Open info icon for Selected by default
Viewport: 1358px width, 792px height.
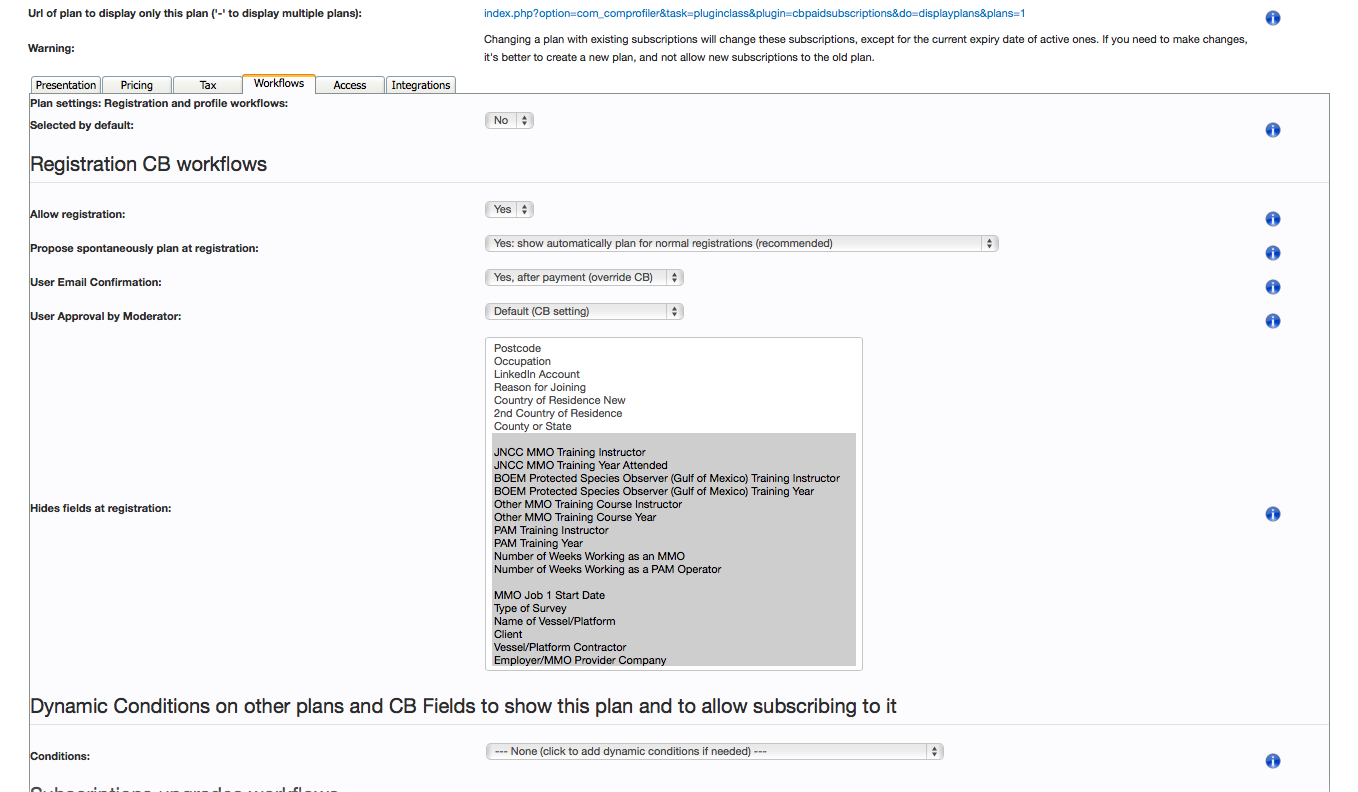click(1273, 130)
